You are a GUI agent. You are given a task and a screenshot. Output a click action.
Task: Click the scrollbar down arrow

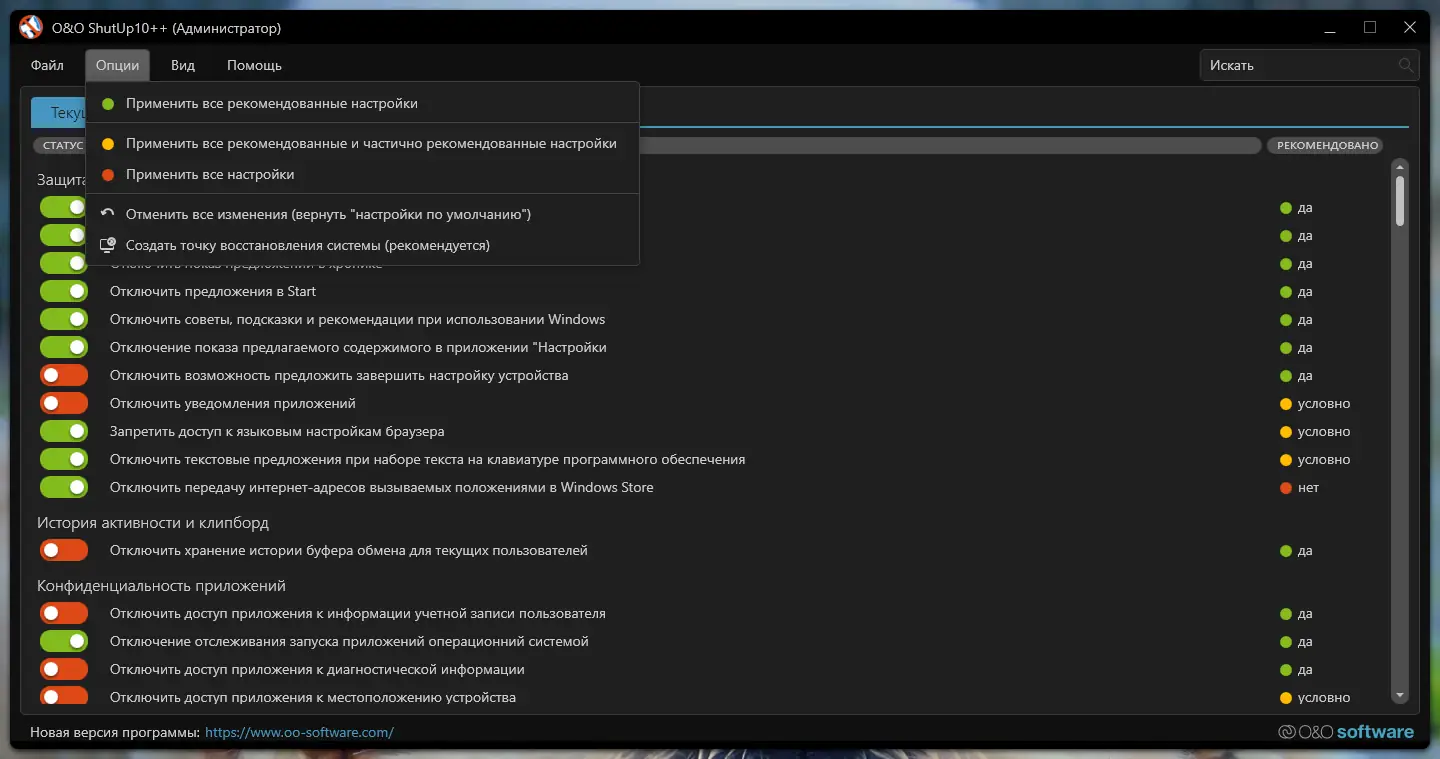[x=1400, y=696]
